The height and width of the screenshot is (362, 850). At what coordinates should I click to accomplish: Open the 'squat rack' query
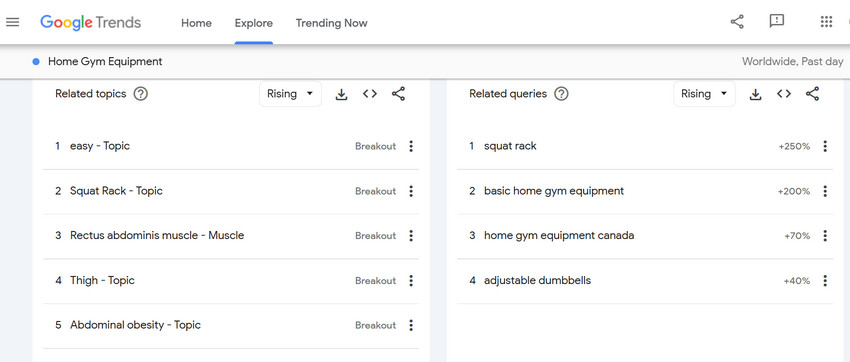coord(645,146)
